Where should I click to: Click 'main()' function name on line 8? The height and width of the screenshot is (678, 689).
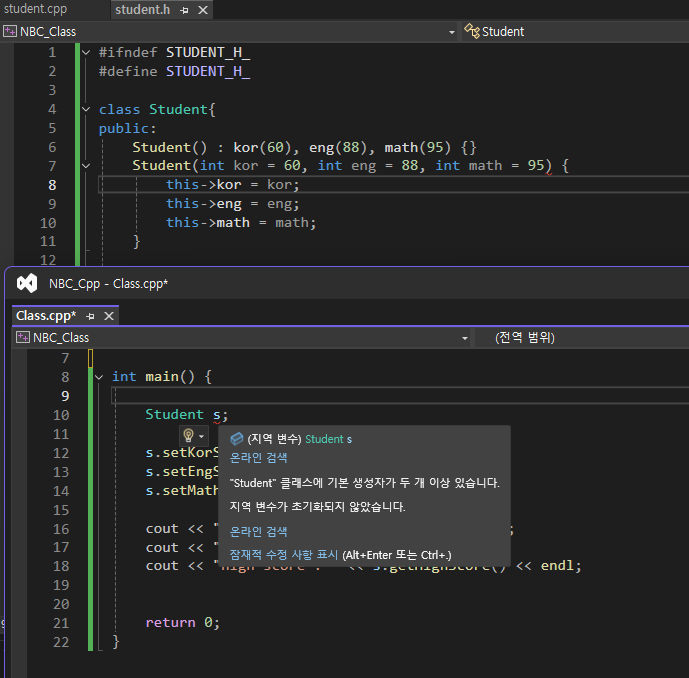pos(170,377)
